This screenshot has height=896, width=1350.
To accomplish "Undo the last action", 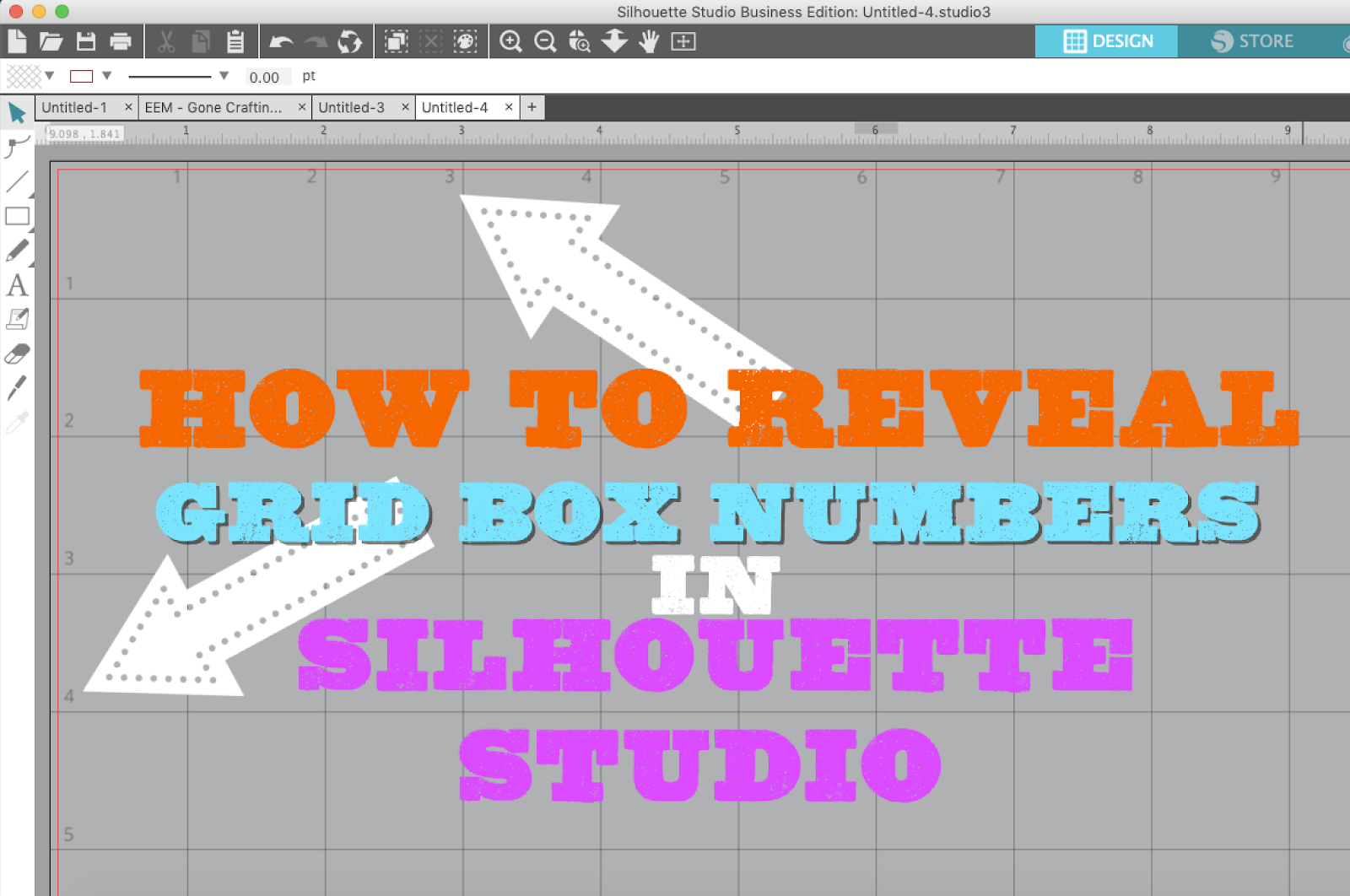I will coord(281,40).
